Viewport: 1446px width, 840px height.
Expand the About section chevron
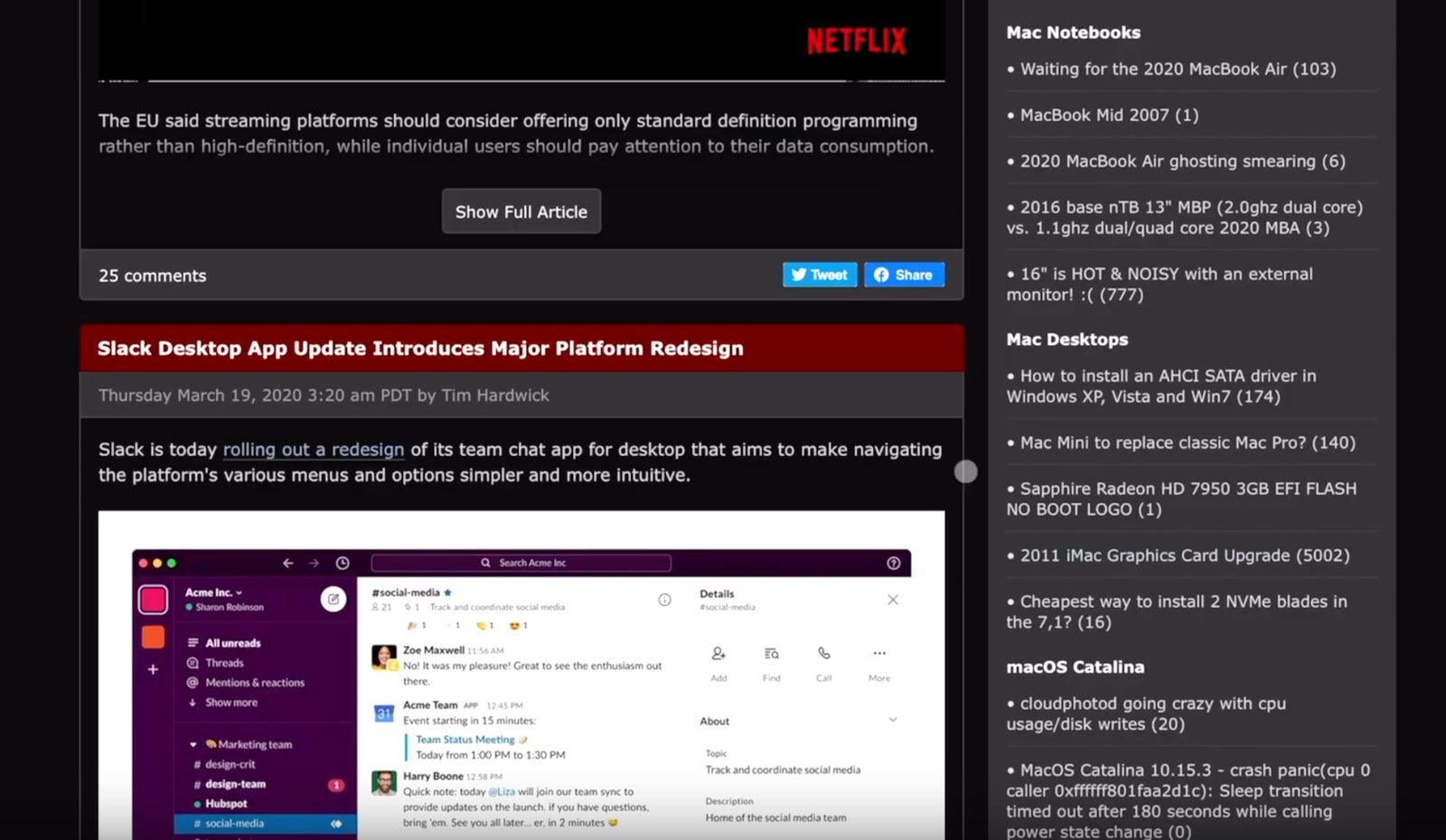(893, 720)
